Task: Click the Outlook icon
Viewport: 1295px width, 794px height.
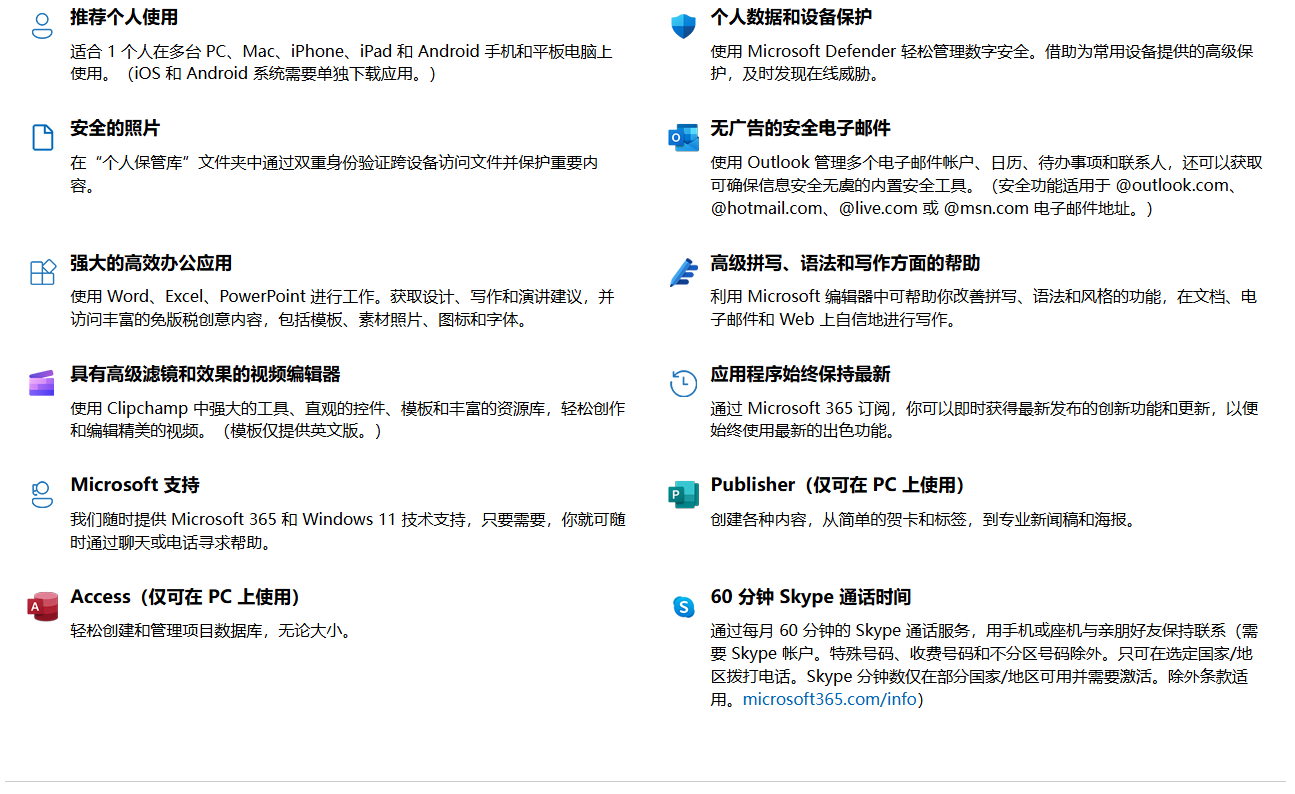Action: point(683,137)
